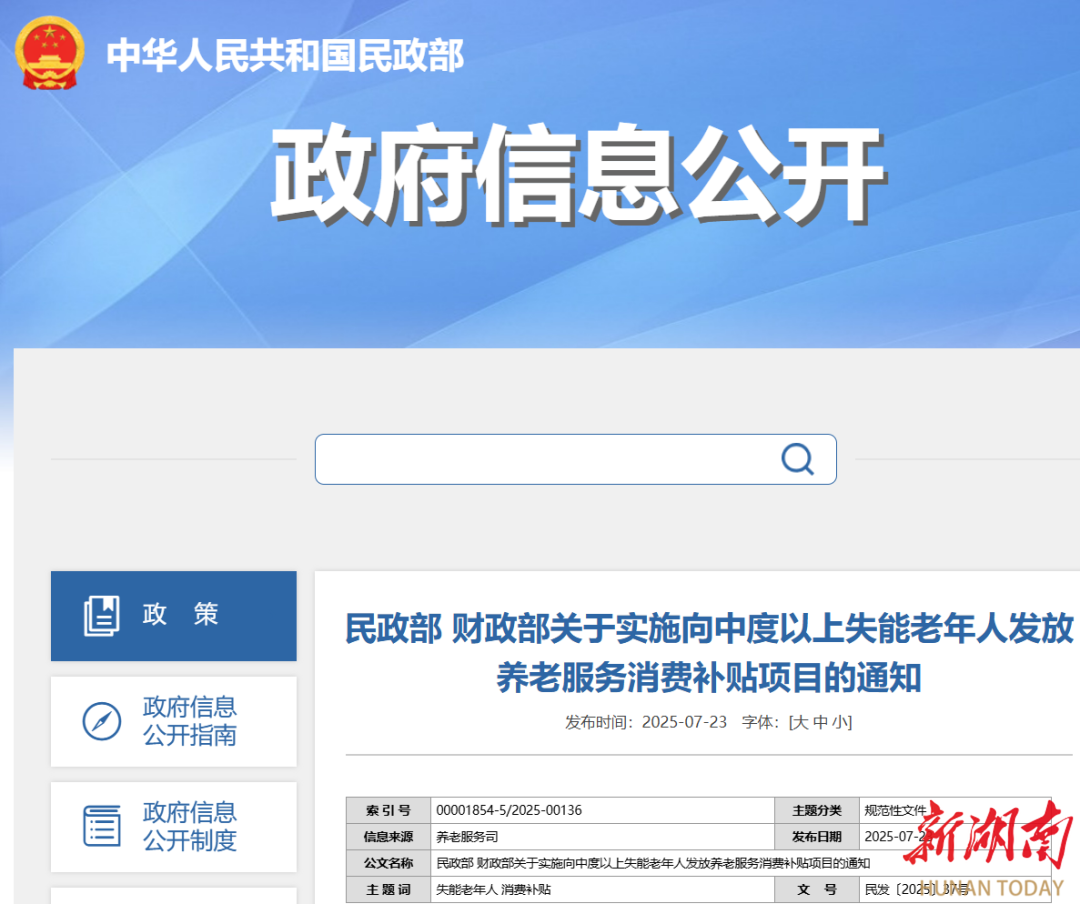Screen dimensions: 1080x904
Task: Click the document icon beside 政策
Action: click(x=101, y=615)
